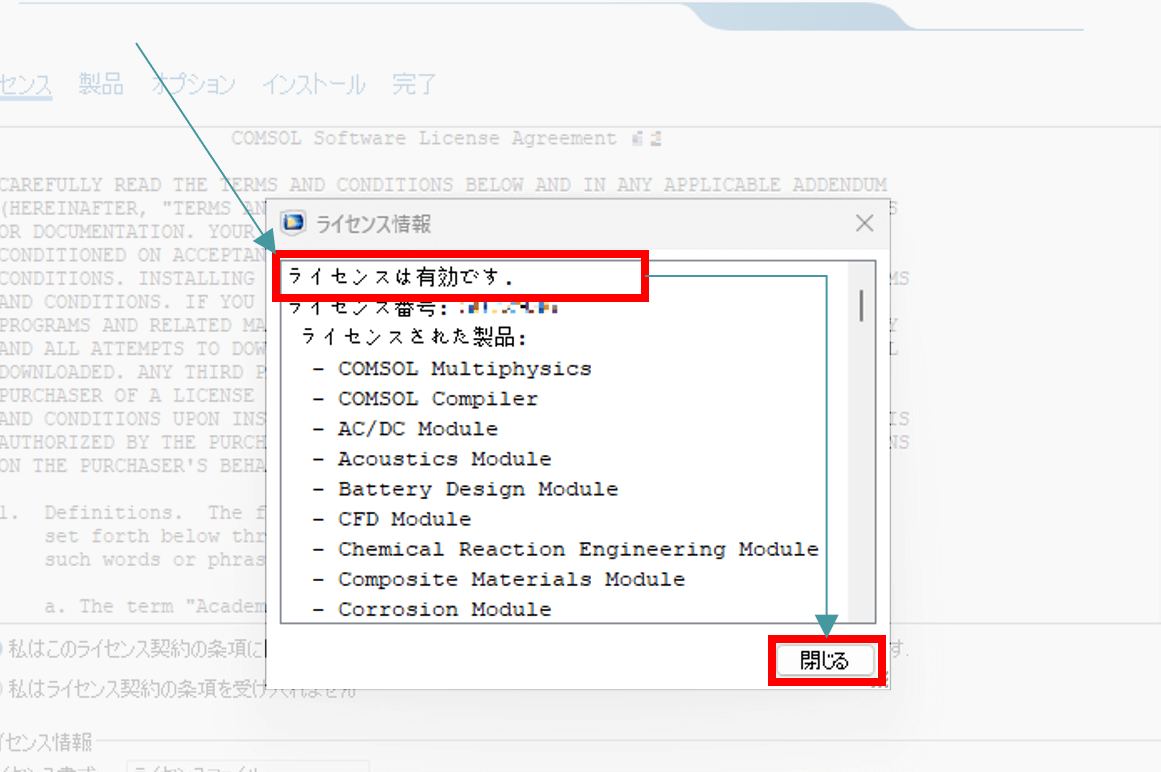The height and width of the screenshot is (772, 1161).
Task: Click the ライセンスは有効です status text
Action: coord(406,275)
